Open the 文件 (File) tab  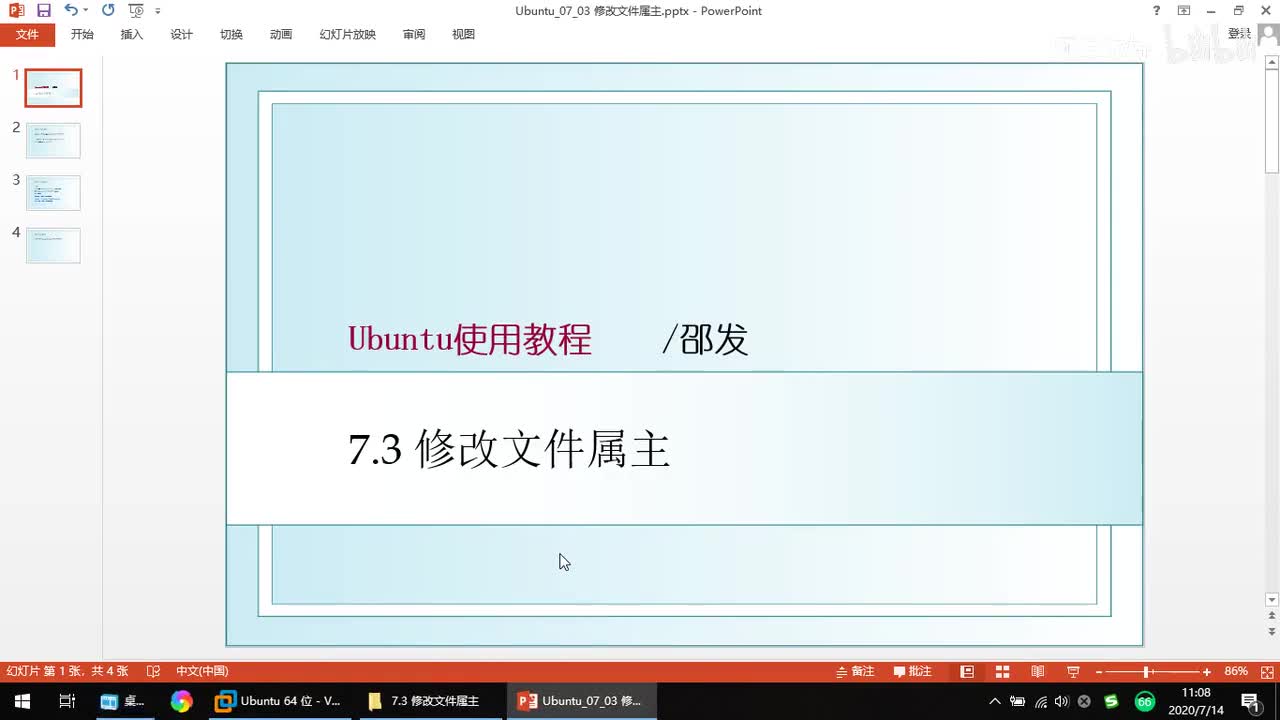27,34
